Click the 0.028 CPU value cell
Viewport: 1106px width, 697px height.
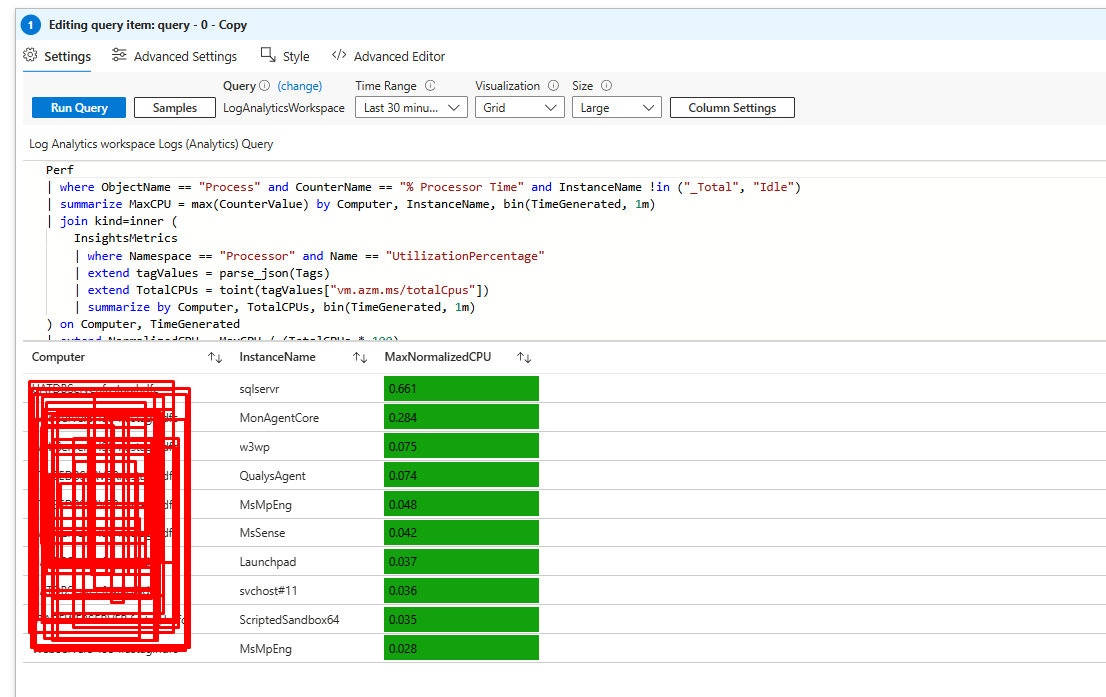click(x=461, y=648)
